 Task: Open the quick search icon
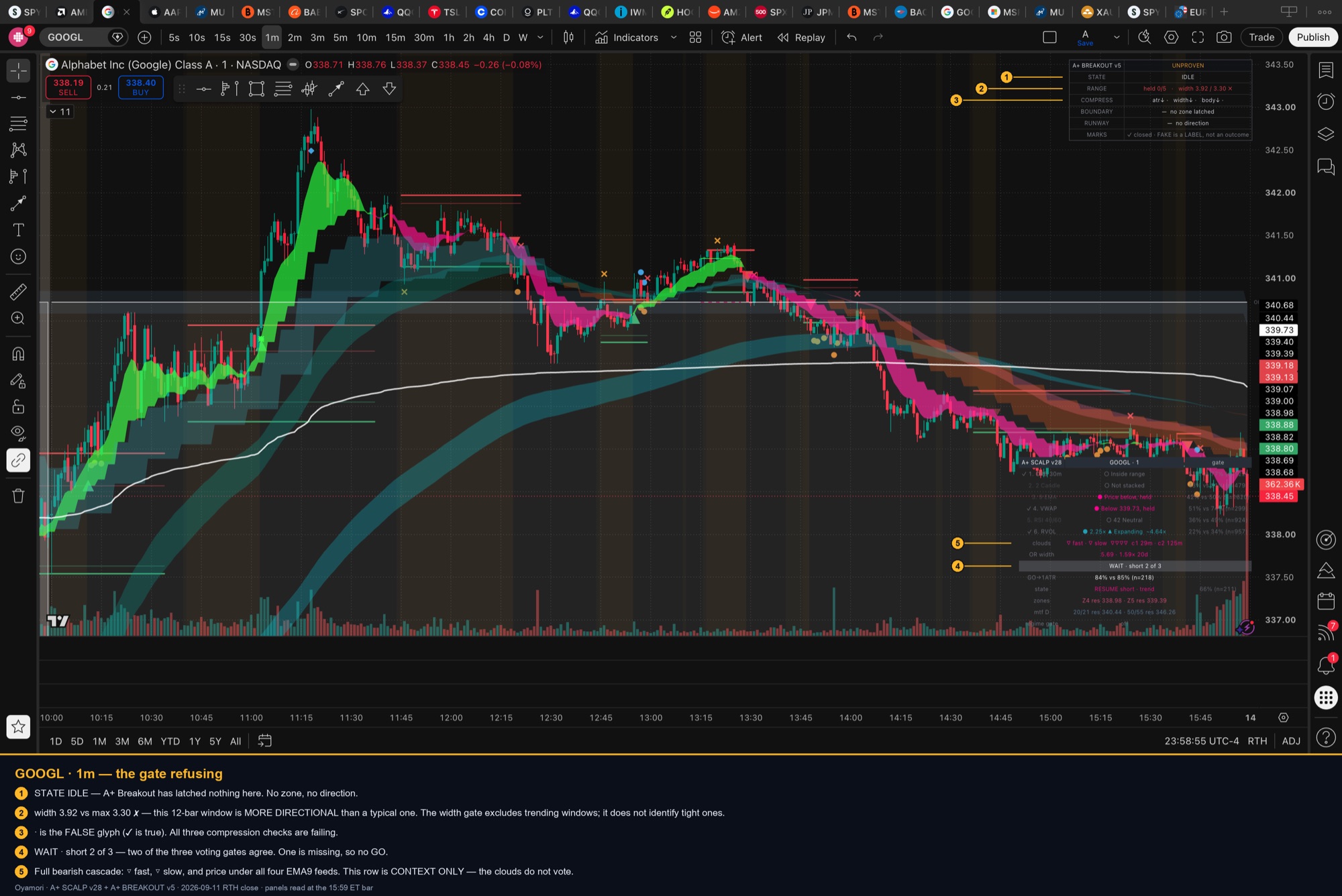[1144, 38]
